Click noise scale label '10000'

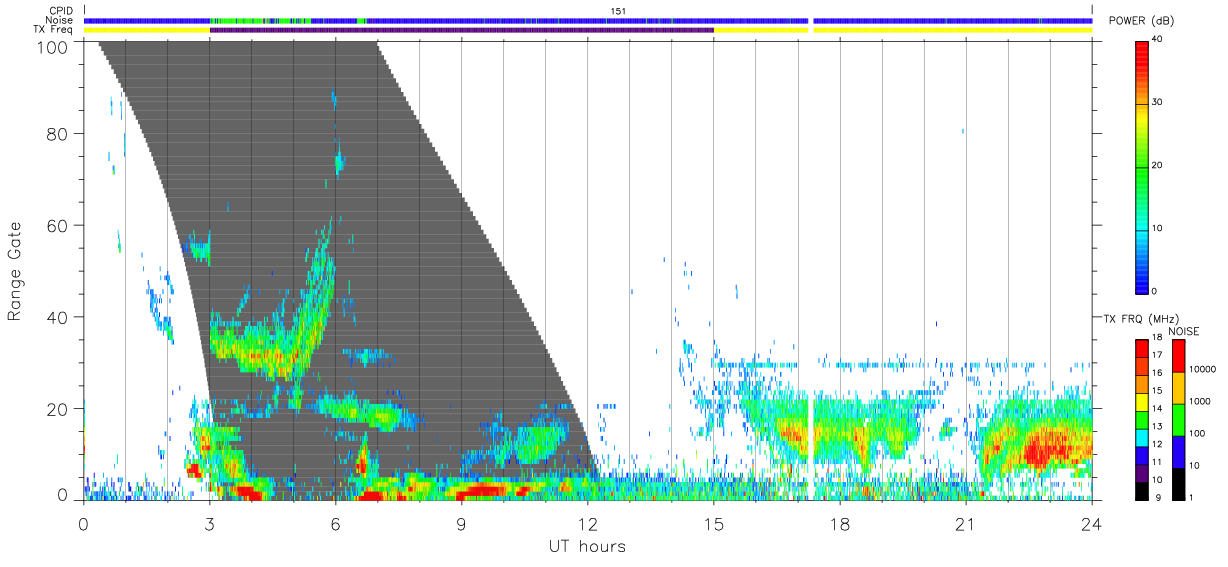1200,369
